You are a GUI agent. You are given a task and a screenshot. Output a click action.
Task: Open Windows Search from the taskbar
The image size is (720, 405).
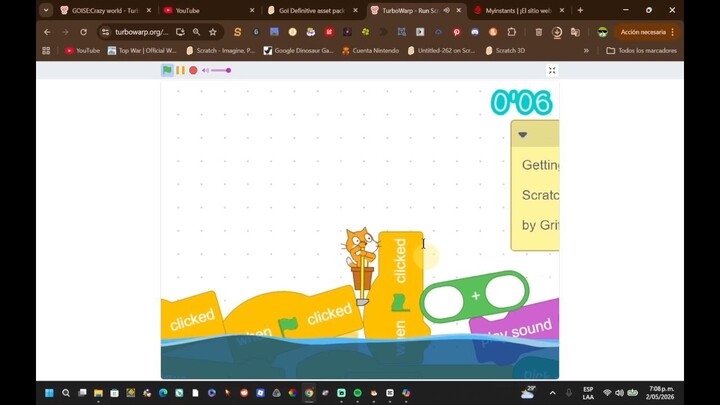[x=66, y=393]
